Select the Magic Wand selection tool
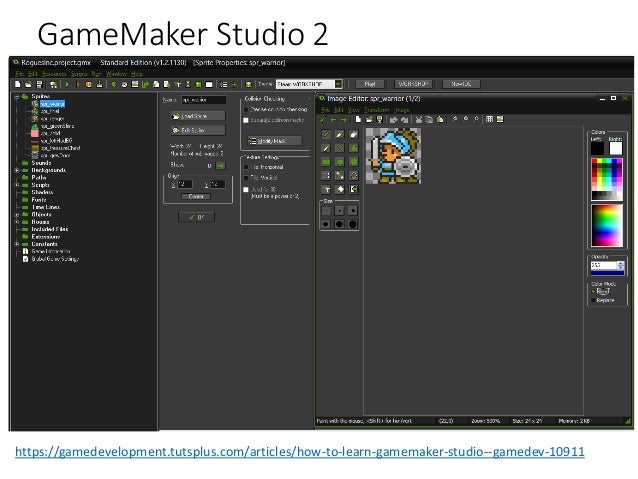 [339, 175]
